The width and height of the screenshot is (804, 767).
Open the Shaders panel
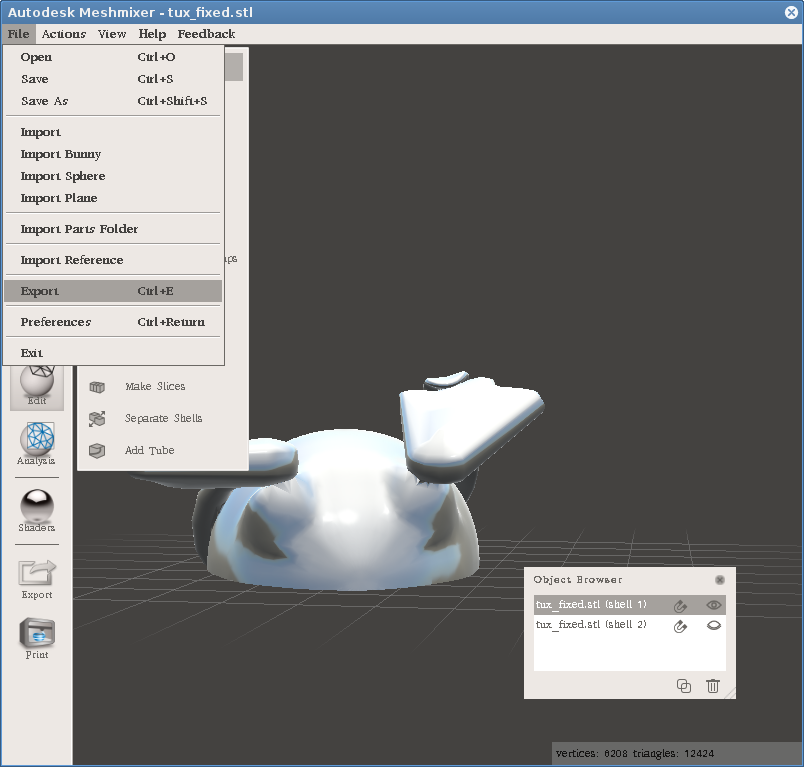click(36, 510)
